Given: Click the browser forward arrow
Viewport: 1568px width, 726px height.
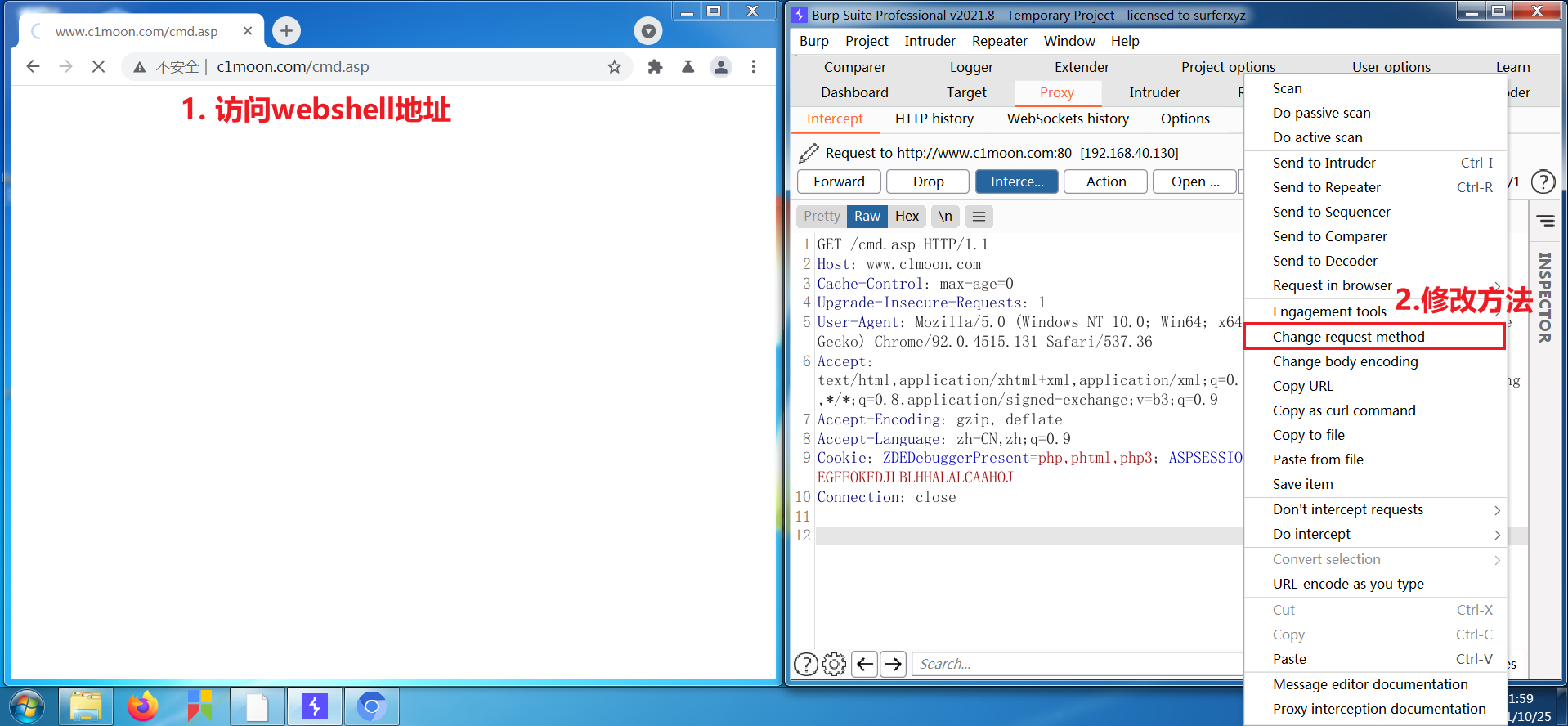Looking at the screenshot, I should point(66,67).
